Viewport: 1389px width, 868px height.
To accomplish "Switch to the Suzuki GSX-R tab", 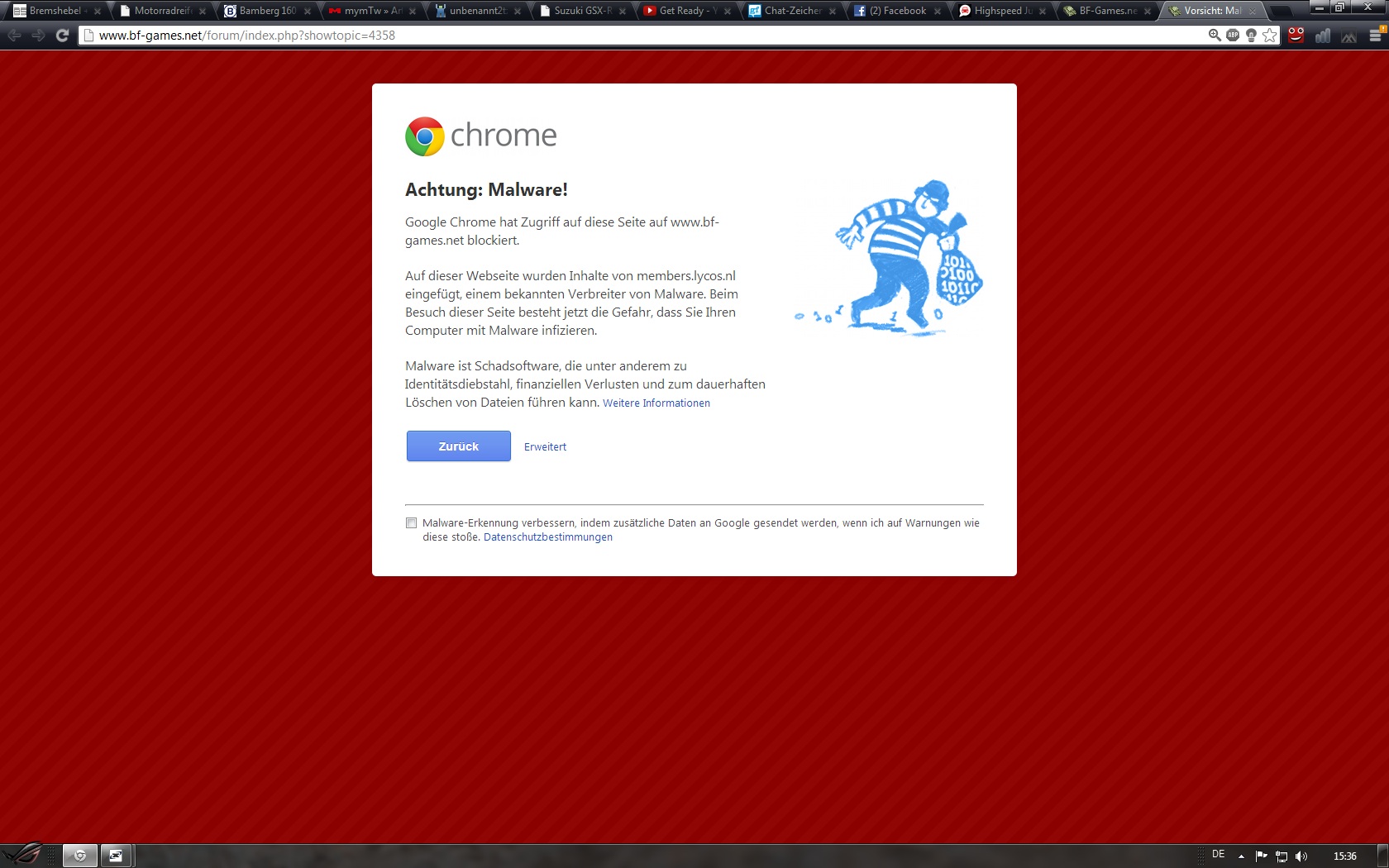I will (x=582, y=11).
